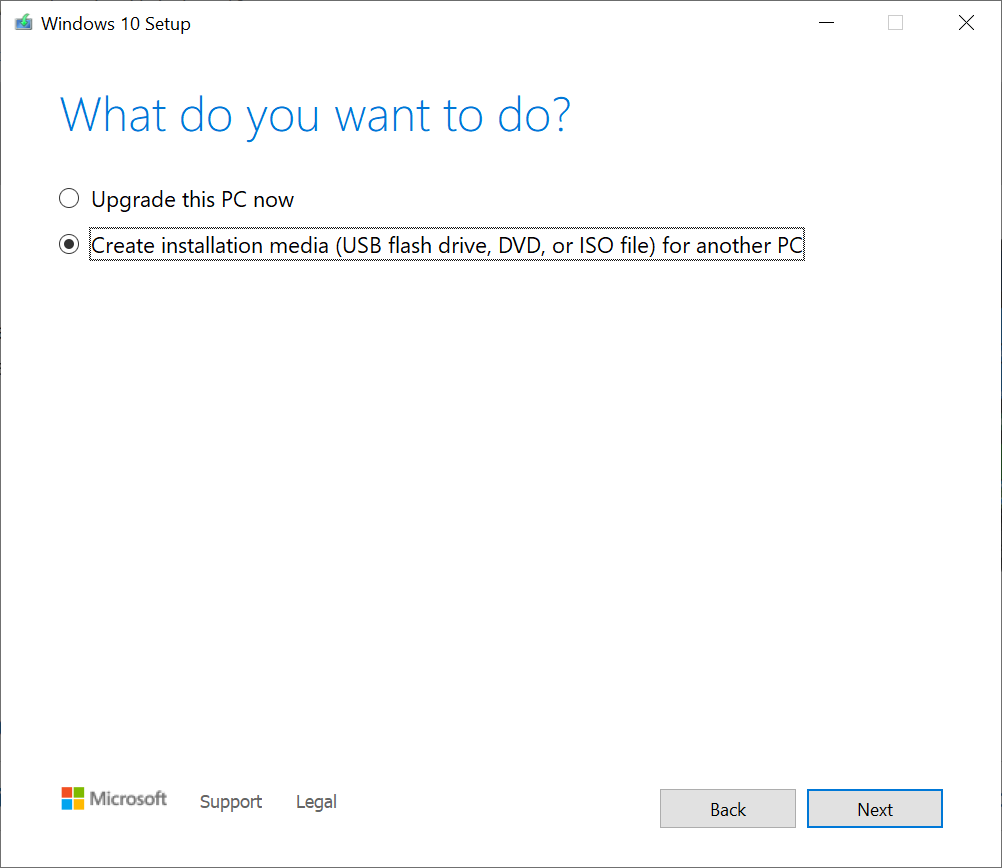Click the Windows 10 Setup title bar icon
This screenshot has height=868, width=1002.
point(23,23)
